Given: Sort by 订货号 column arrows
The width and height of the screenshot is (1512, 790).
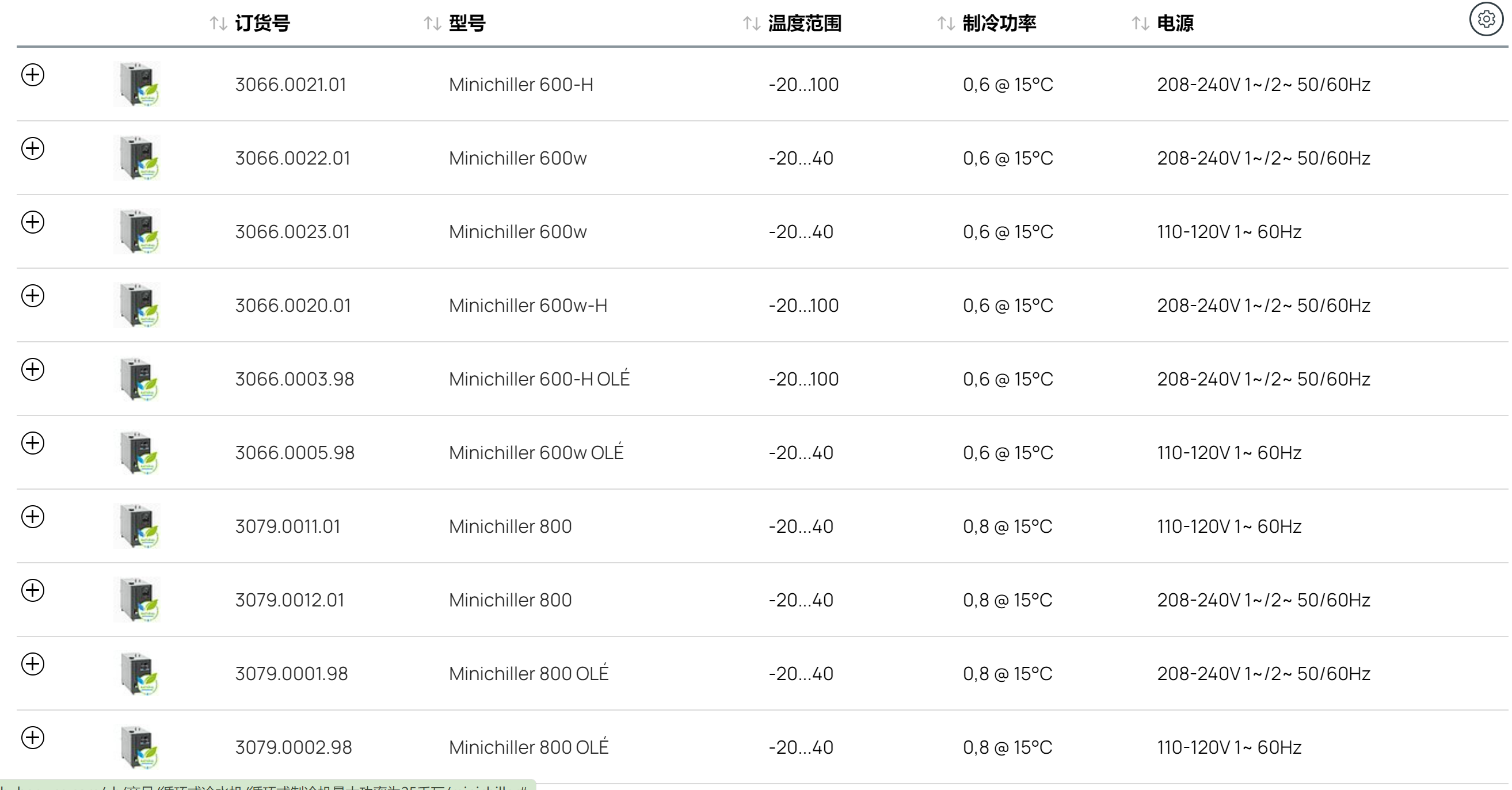Looking at the screenshot, I should [218, 24].
